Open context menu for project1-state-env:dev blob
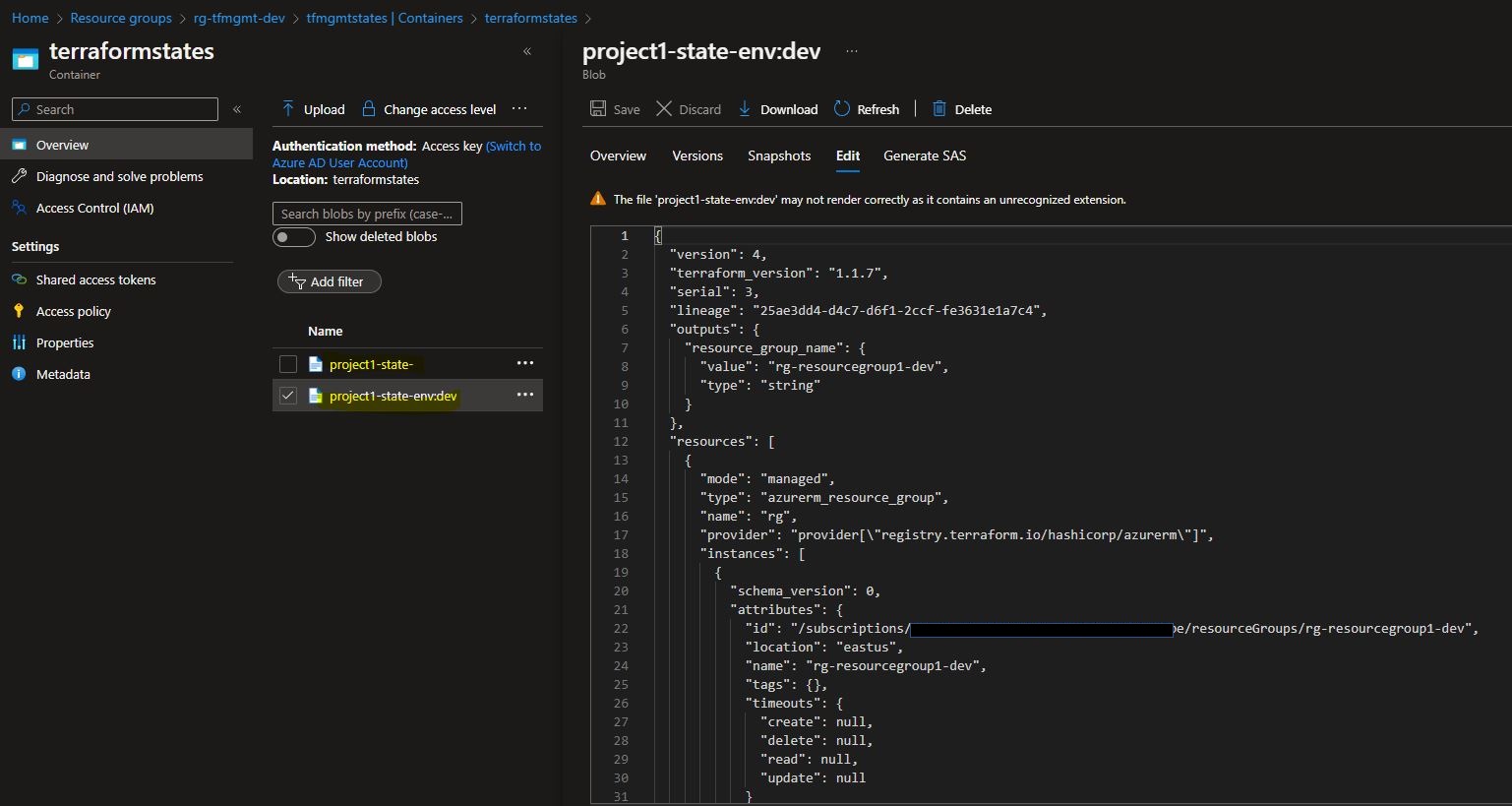 point(525,395)
